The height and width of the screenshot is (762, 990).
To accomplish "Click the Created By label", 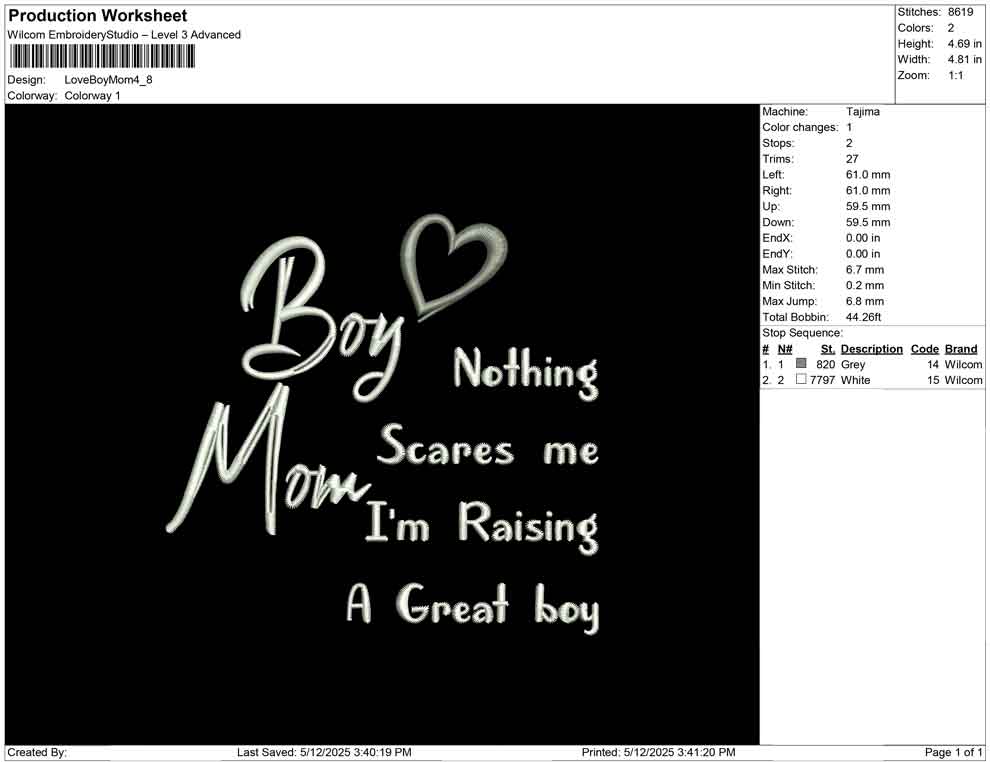I will point(37,752).
